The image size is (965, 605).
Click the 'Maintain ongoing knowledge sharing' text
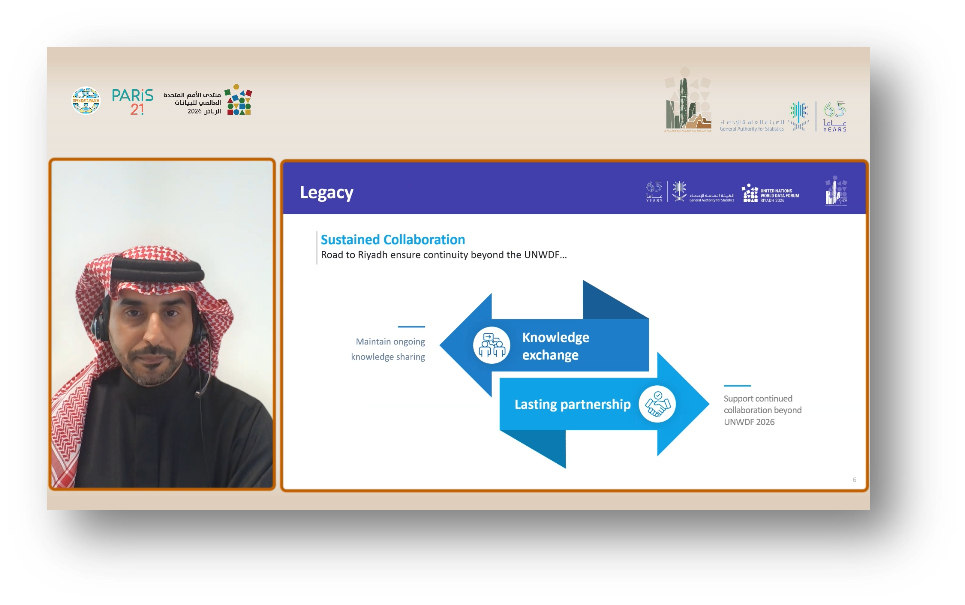coord(388,349)
